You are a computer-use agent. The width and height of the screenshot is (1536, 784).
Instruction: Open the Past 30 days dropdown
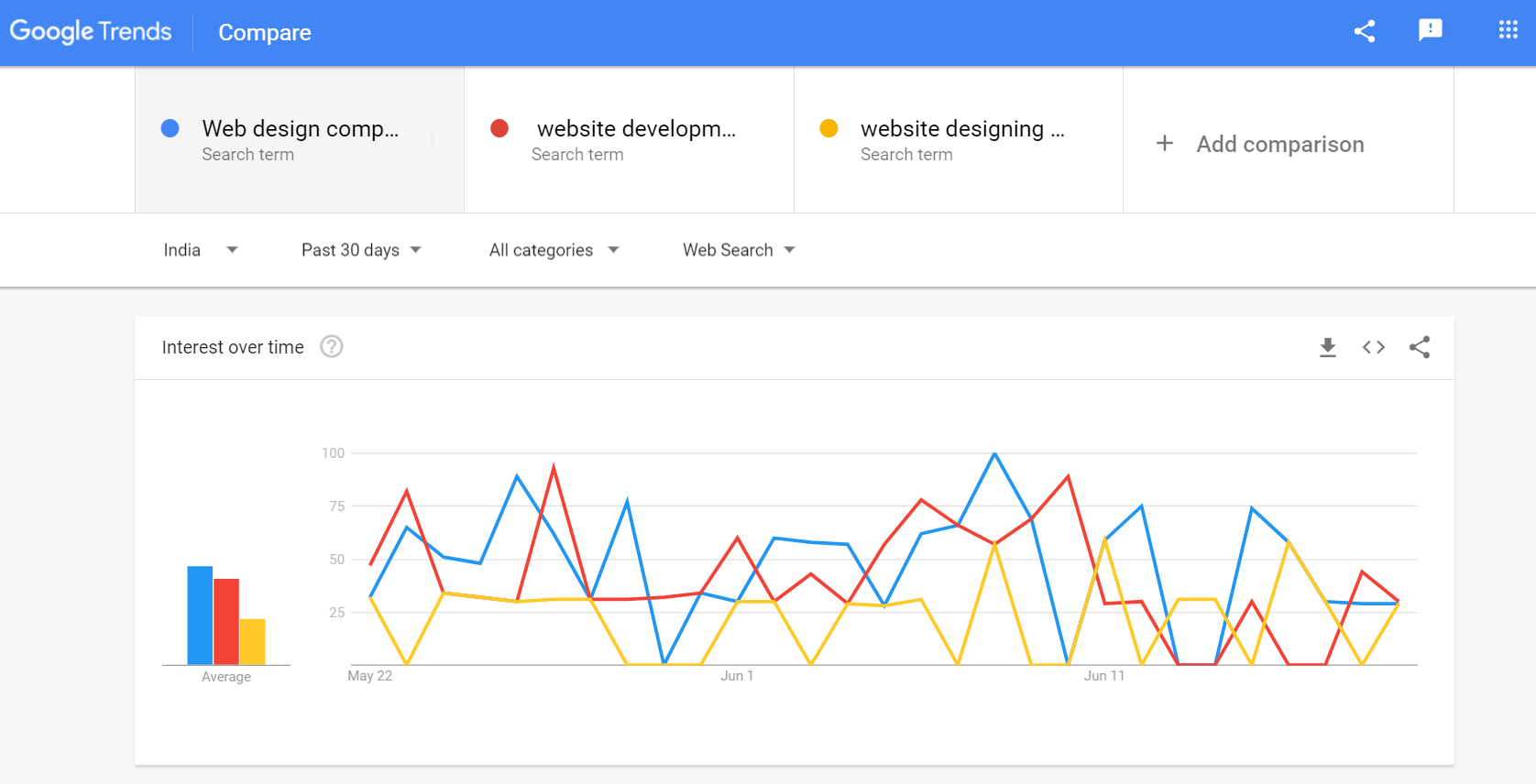click(x=361, y=250)
